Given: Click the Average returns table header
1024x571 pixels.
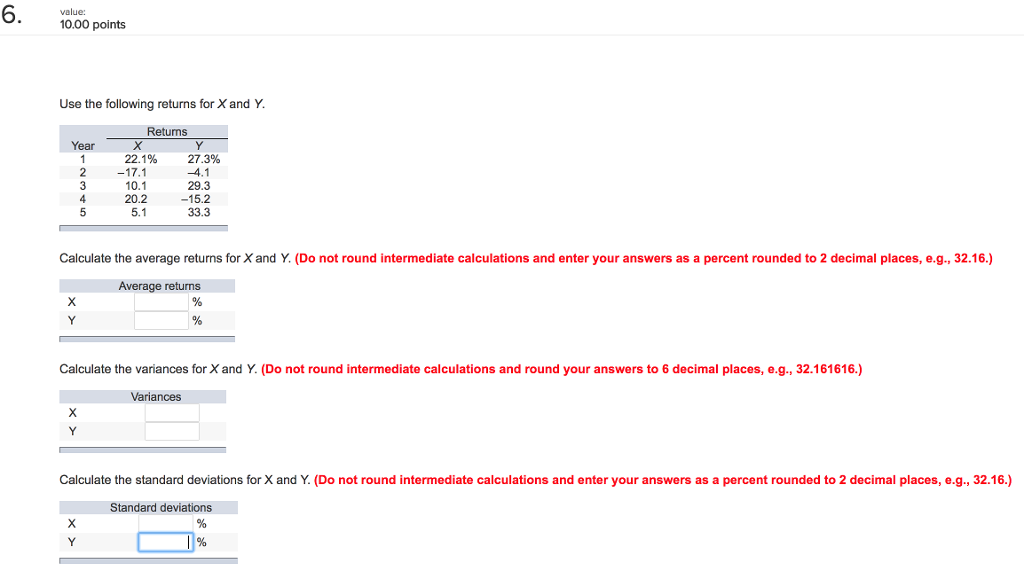Looking at the screenshot, I should click(x=159, y=286).
